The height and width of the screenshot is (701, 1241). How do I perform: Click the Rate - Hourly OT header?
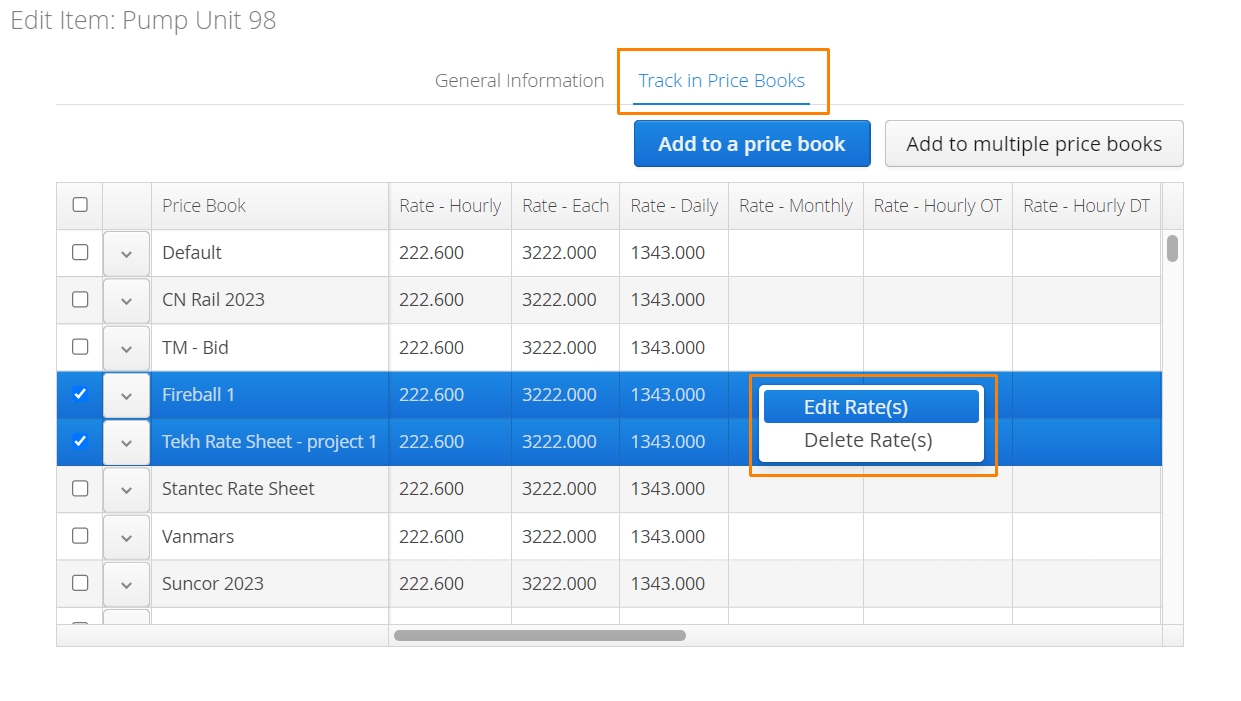point(938,206)
